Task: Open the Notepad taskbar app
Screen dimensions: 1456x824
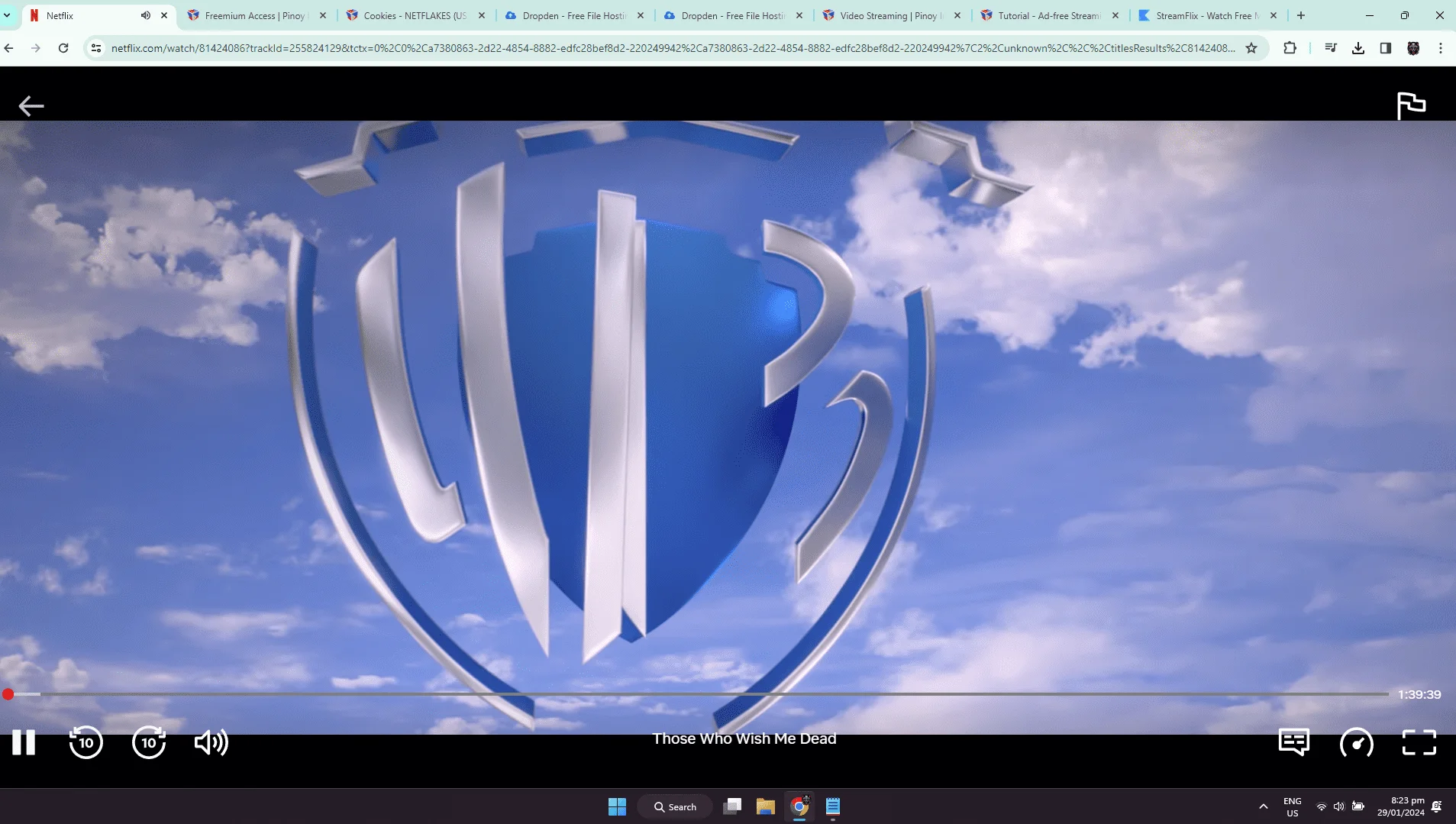Action: coord(833,806)
